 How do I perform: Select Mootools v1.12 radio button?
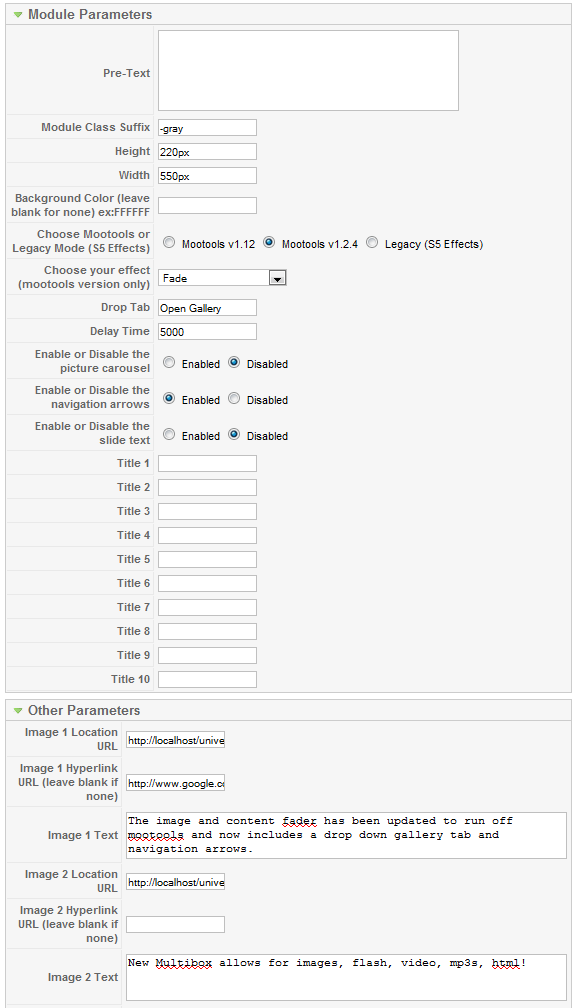pos(168,242)
